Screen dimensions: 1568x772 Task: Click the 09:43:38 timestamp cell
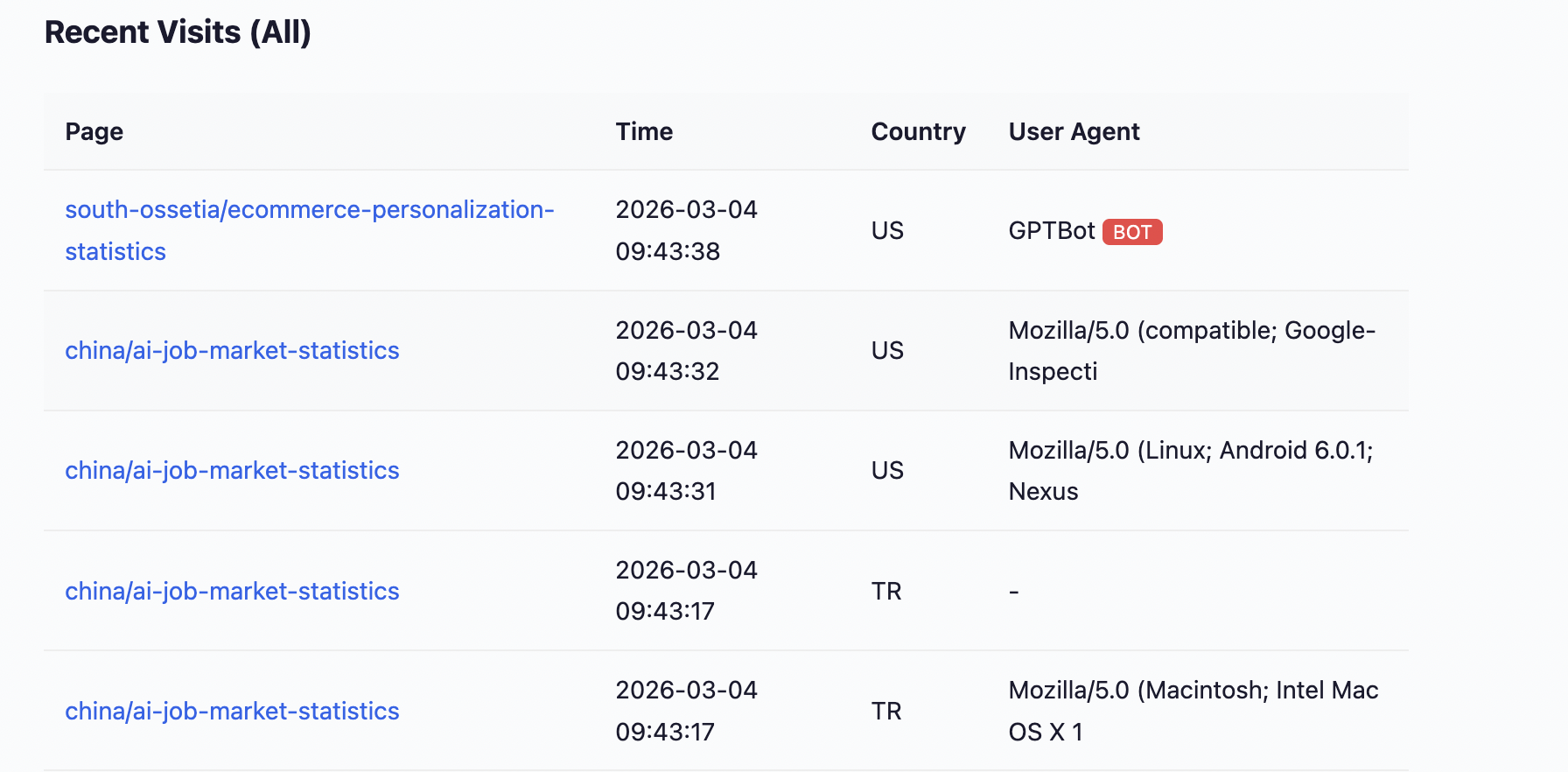pos(686,231)
